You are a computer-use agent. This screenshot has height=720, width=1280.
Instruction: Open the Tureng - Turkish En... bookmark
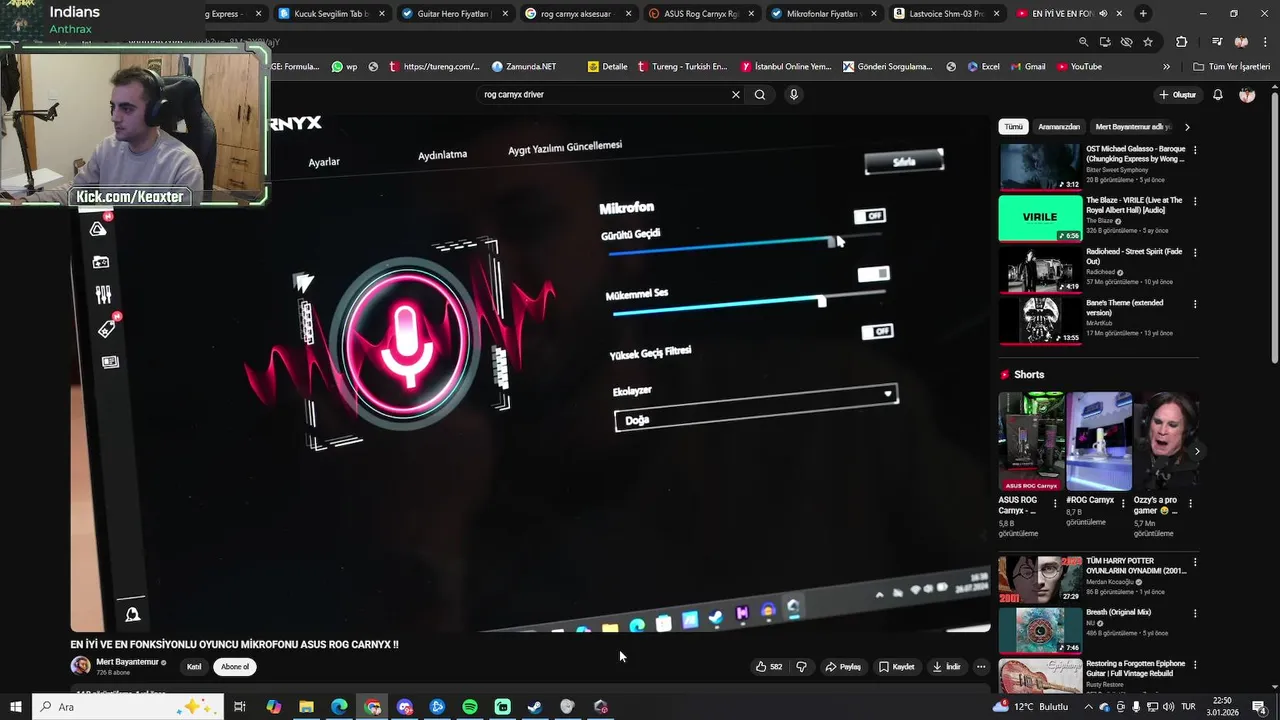point(681,67)
